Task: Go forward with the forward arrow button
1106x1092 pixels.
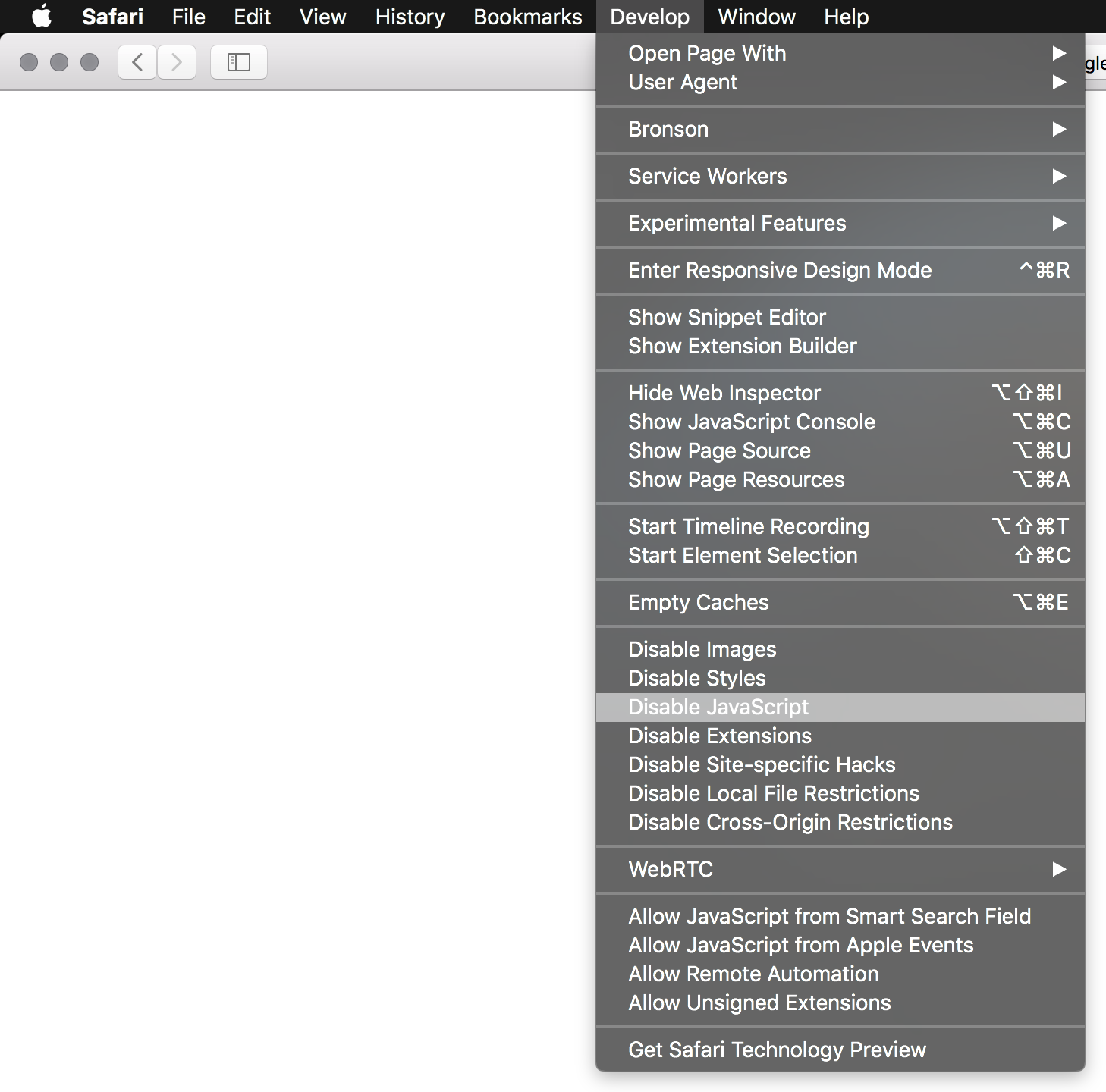Action: pyautogui.click(x=177, y=62)
